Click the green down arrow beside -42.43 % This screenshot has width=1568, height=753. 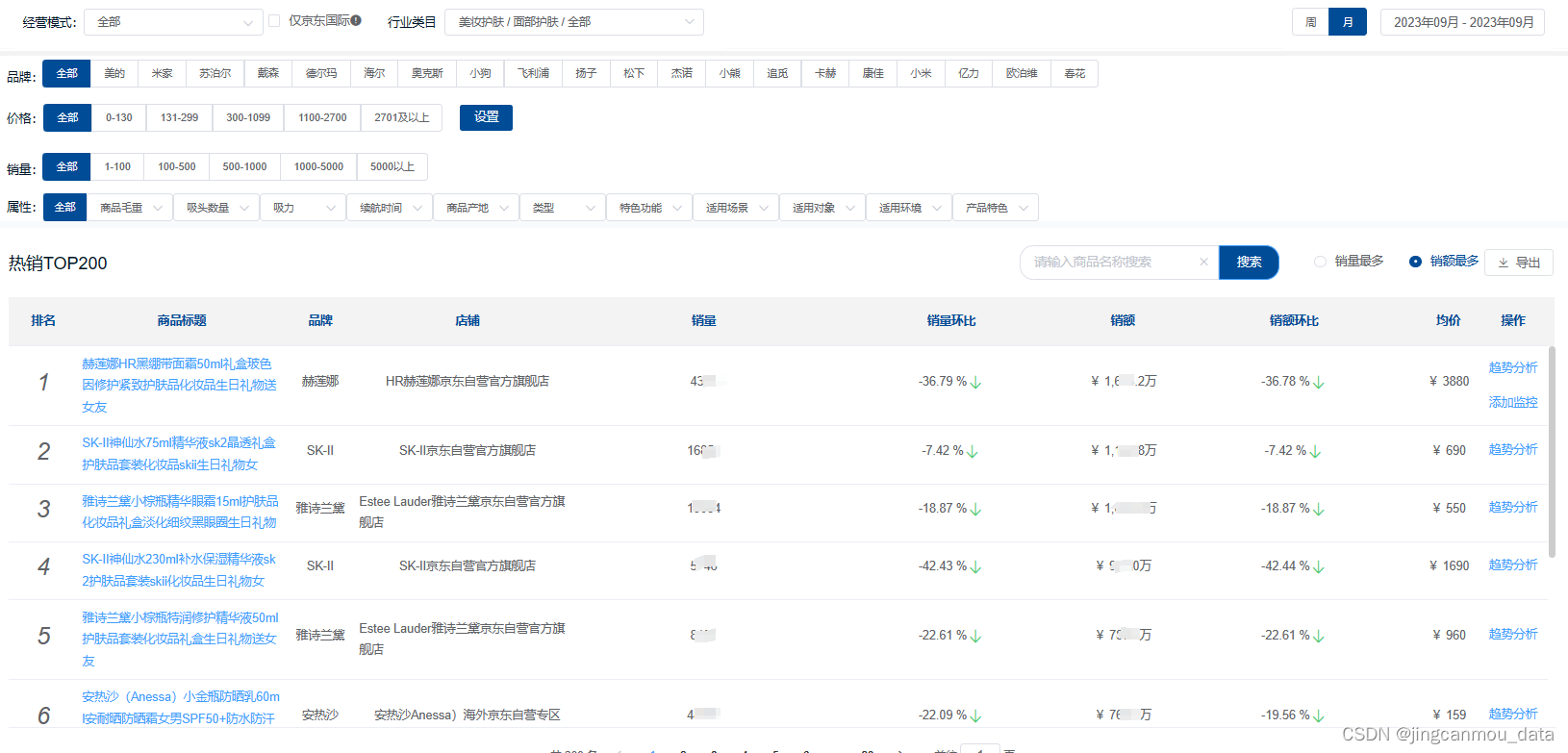coord(975,566)
